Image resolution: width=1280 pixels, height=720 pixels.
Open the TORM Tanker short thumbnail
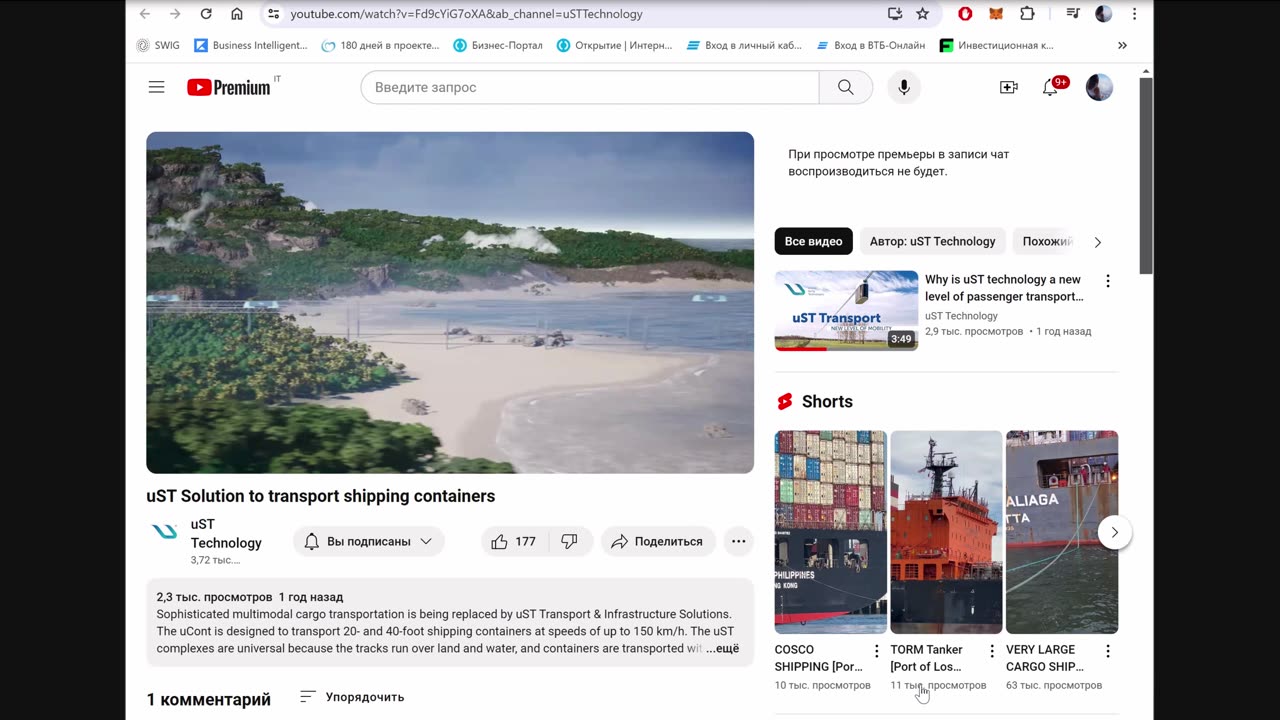[946, 532]
